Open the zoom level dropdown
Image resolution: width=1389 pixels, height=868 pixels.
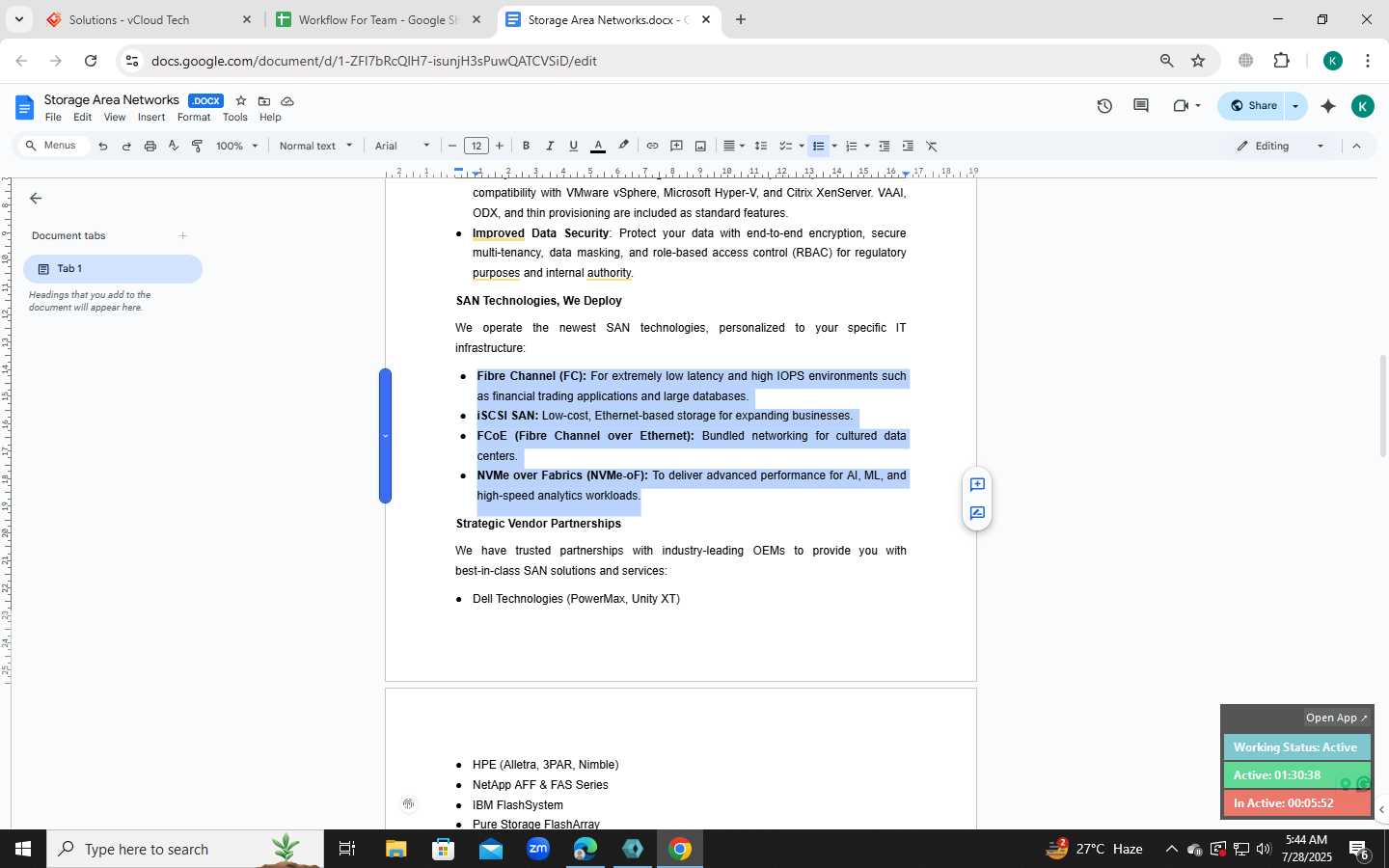coord(237,146)
